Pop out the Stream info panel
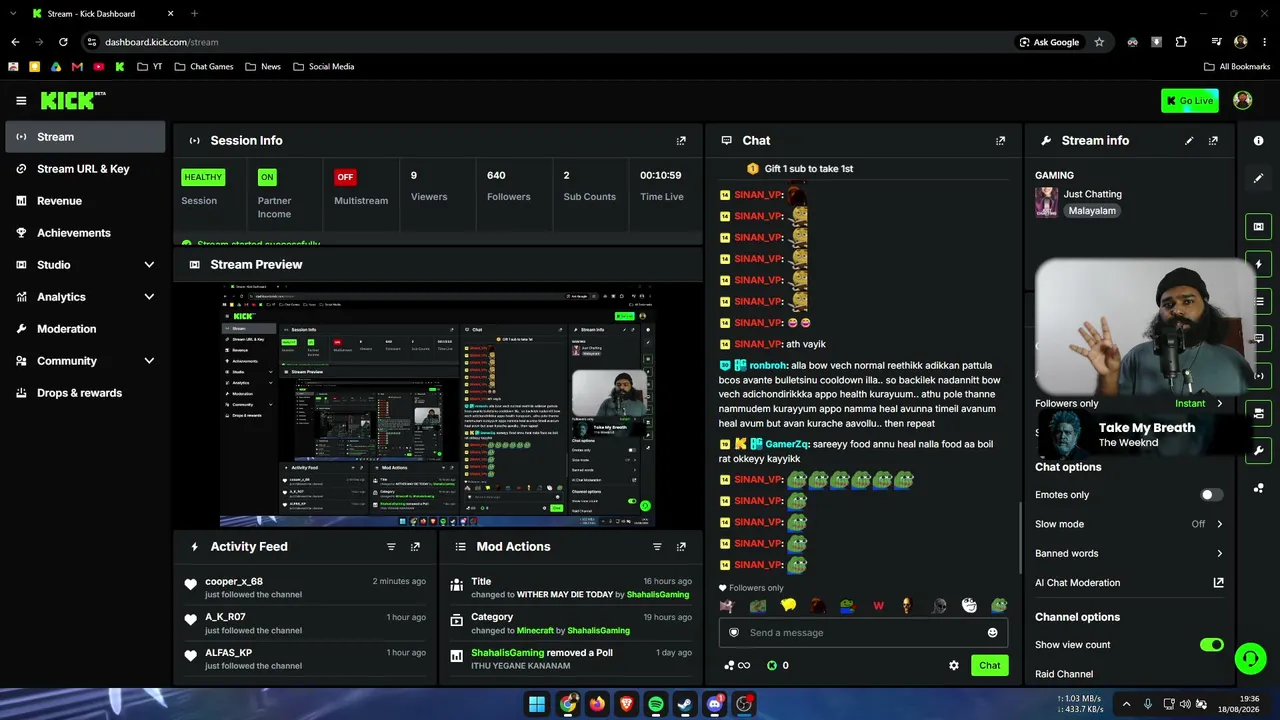The image size is (1280, 720). (x=1213, y=141)
